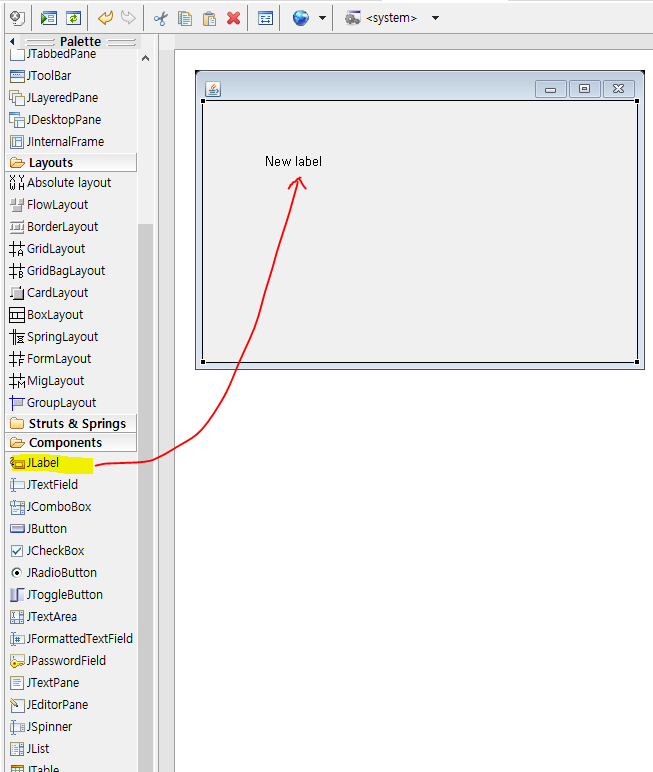Click the Refresh design toolbar icon

pyautogui.click(x=73, y=18)
